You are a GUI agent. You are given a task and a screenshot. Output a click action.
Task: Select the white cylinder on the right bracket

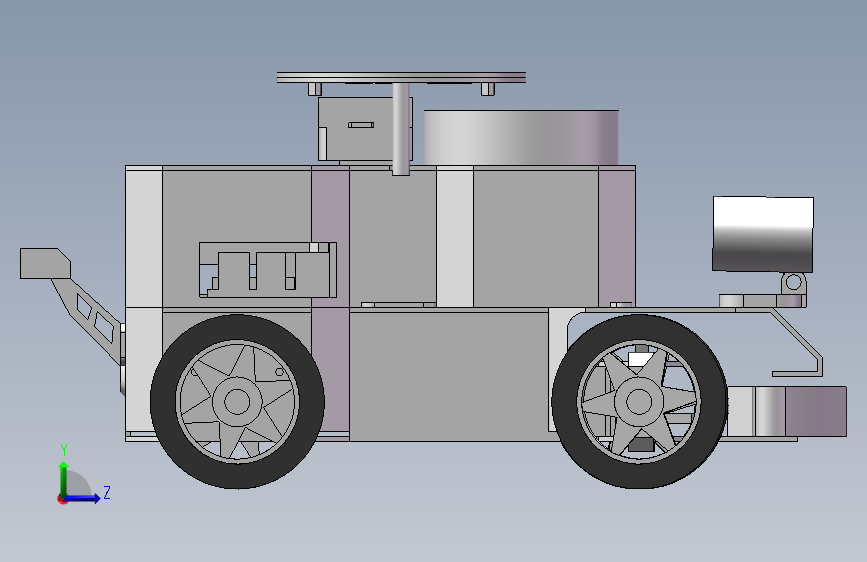[x=763, y=233]
